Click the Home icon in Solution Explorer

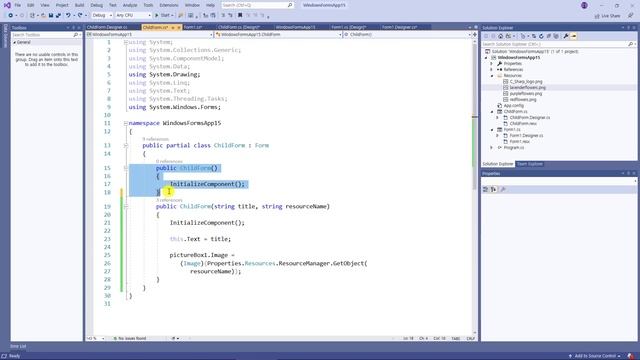500,36
